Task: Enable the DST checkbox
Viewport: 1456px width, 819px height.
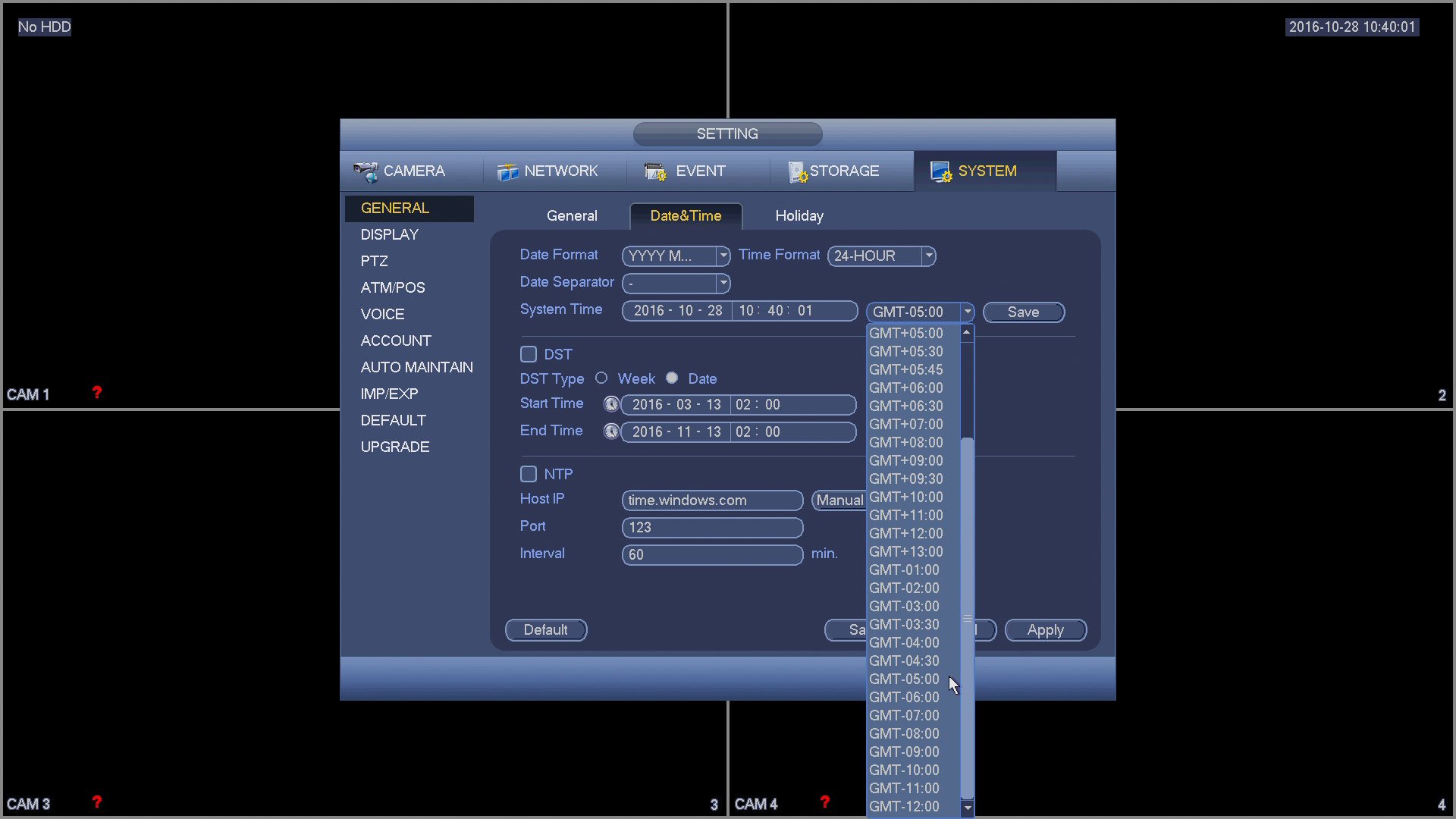Action: tap(529, 355)
